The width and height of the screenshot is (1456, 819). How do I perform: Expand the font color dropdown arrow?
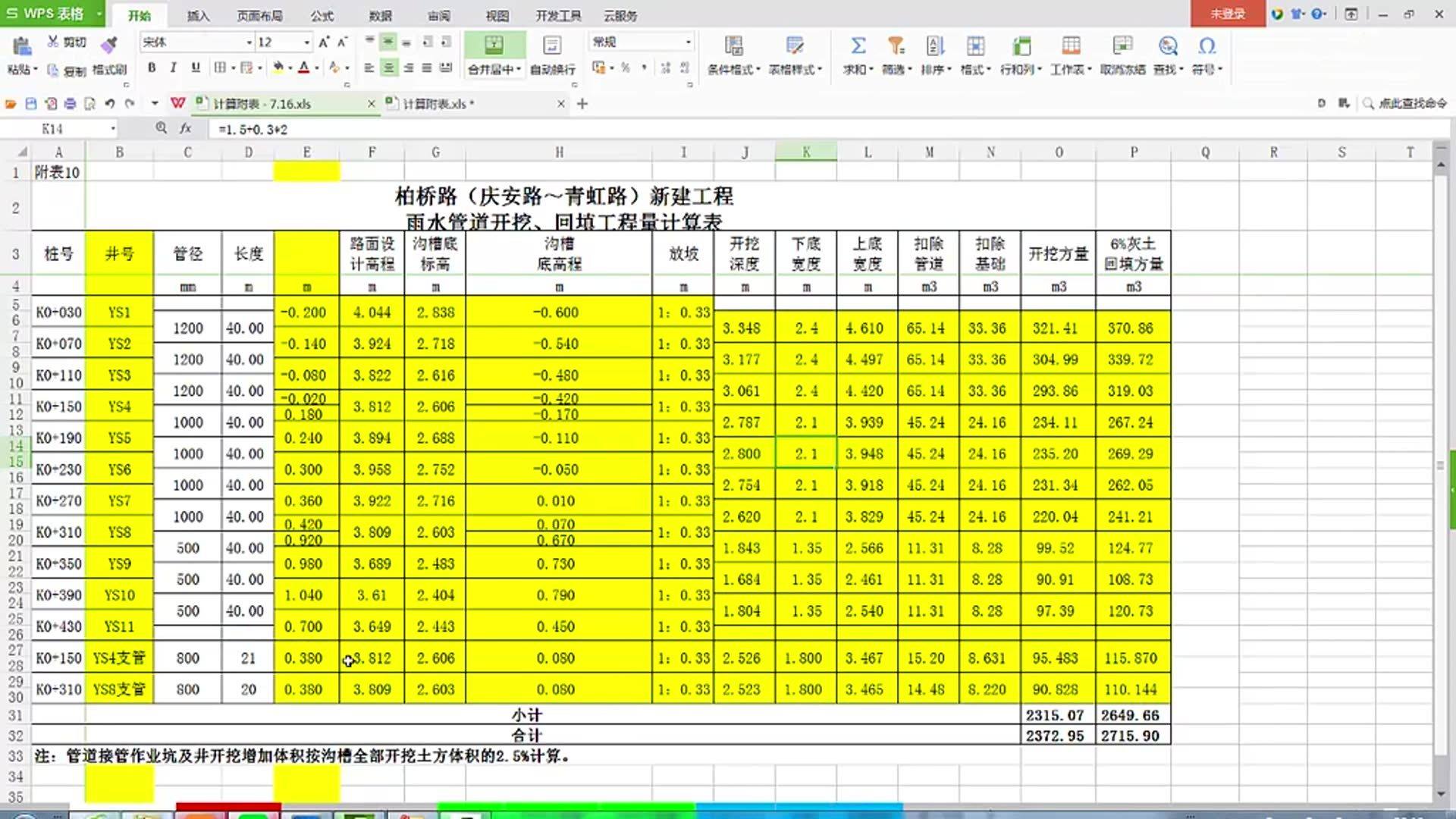(x=315, y=68)
